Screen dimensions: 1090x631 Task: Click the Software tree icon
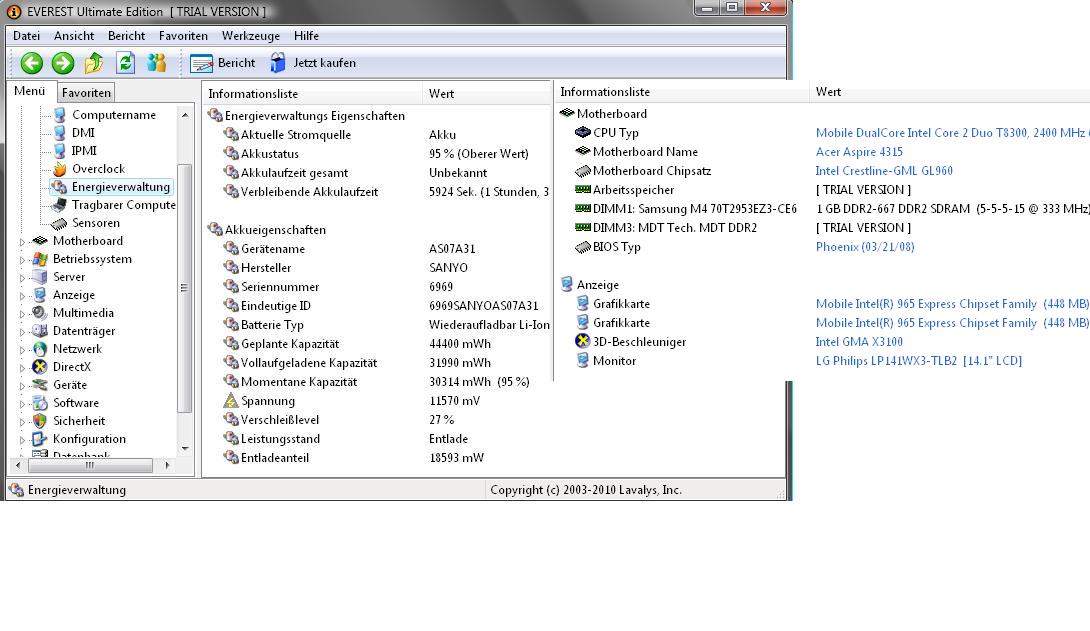click(x=40, y=403)
